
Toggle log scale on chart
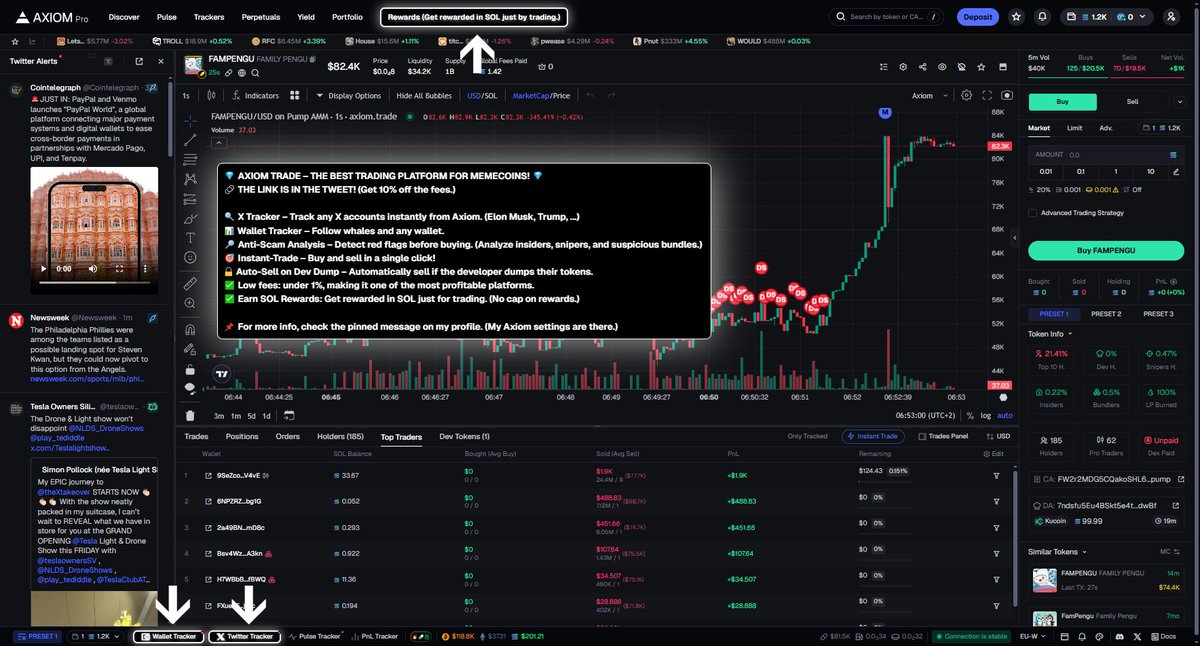pyautogui.click(x=986, y=415)
